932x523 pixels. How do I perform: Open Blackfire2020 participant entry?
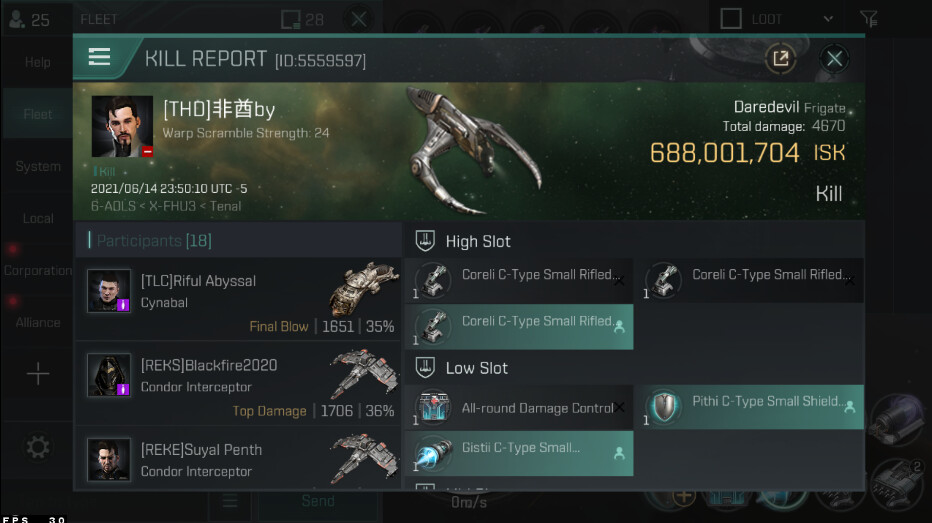pos(238,383)
